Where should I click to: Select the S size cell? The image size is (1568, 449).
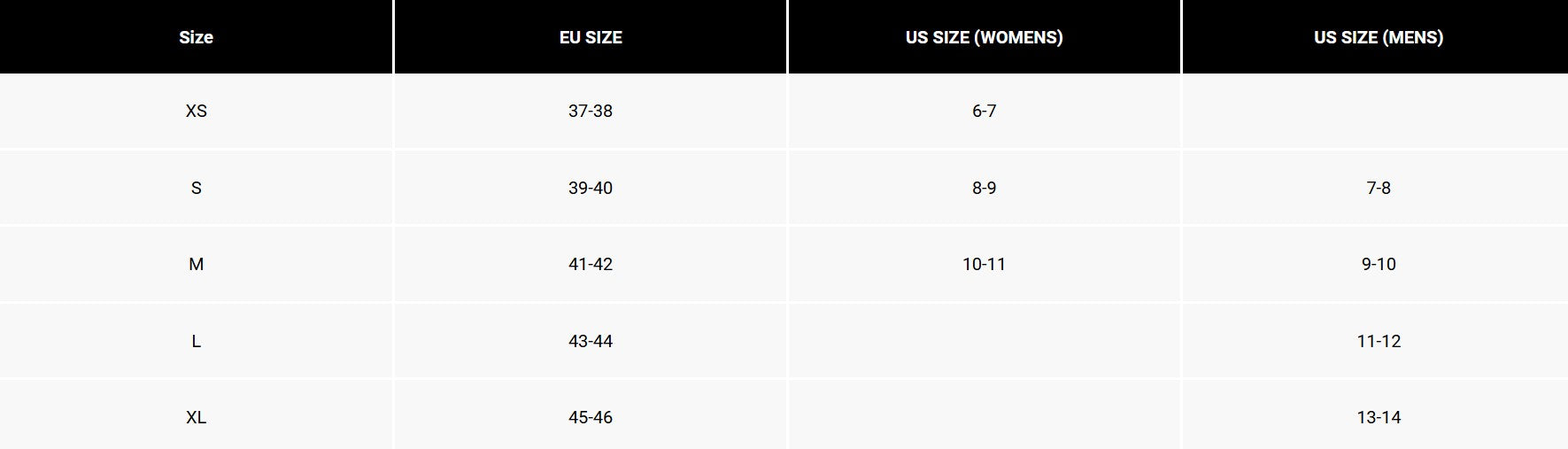[x=196, y=188]
